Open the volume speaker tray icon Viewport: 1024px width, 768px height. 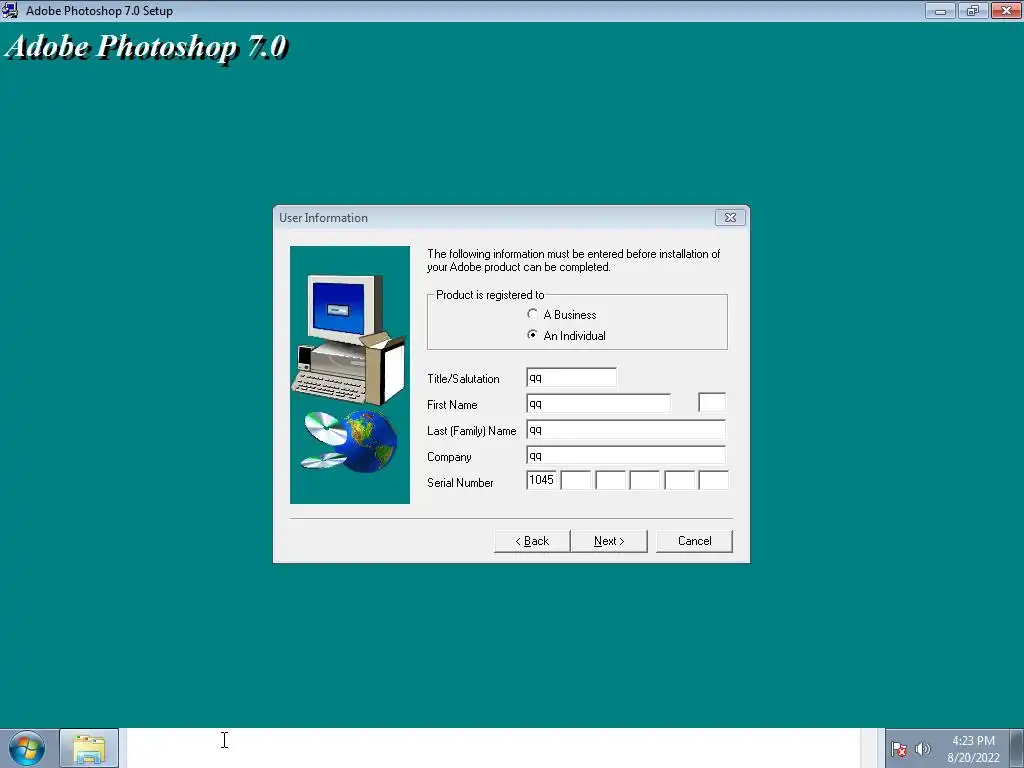click(923, 749)
